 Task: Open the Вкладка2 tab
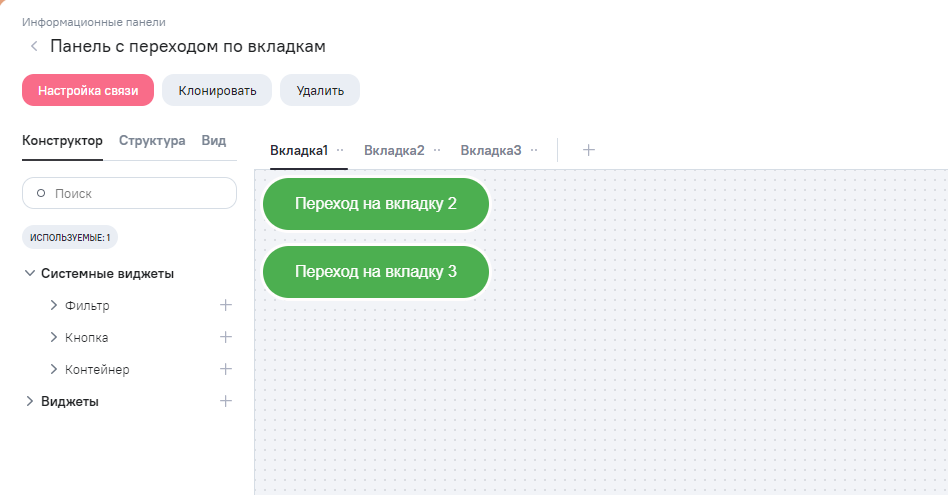click(x=394, y=150)
